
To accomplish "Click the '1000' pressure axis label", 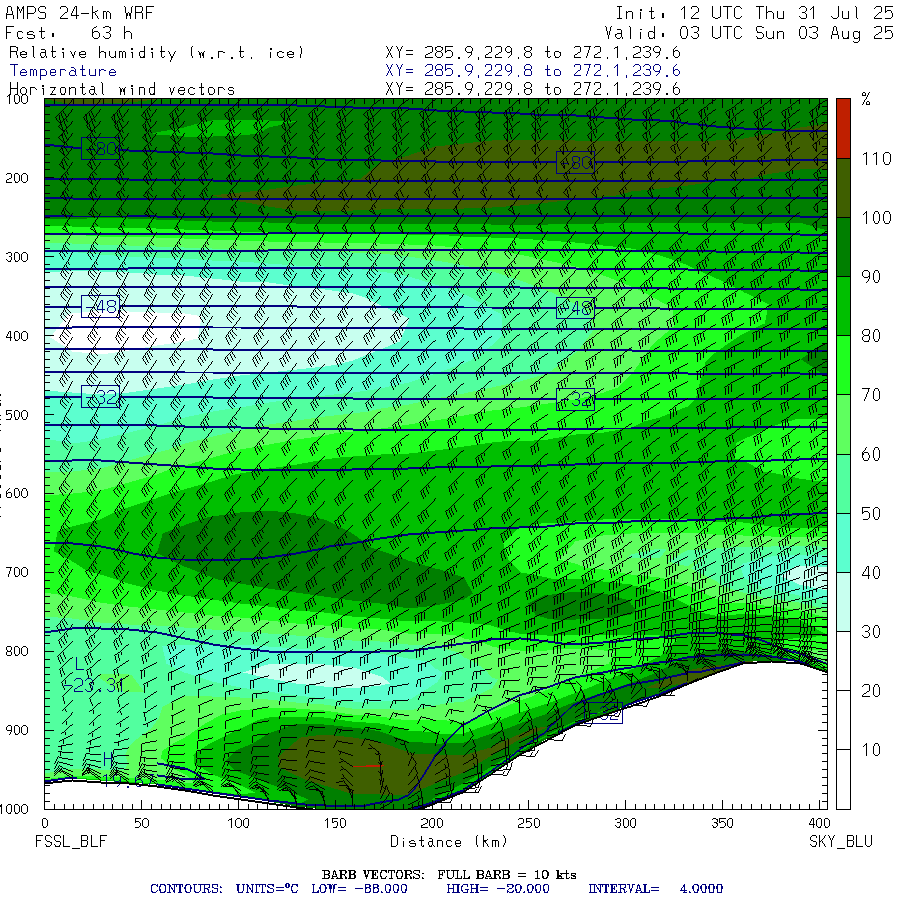I will 14,809.
